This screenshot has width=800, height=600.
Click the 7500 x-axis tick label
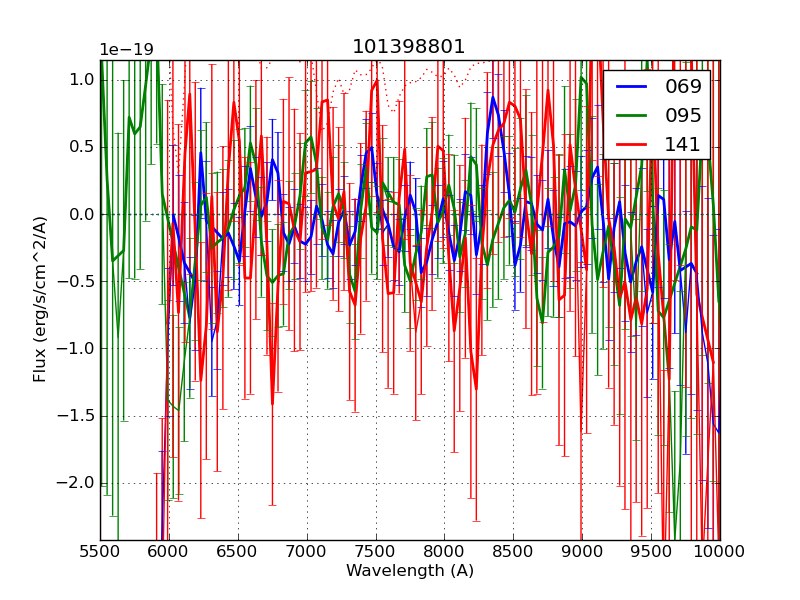click(375, 551)
